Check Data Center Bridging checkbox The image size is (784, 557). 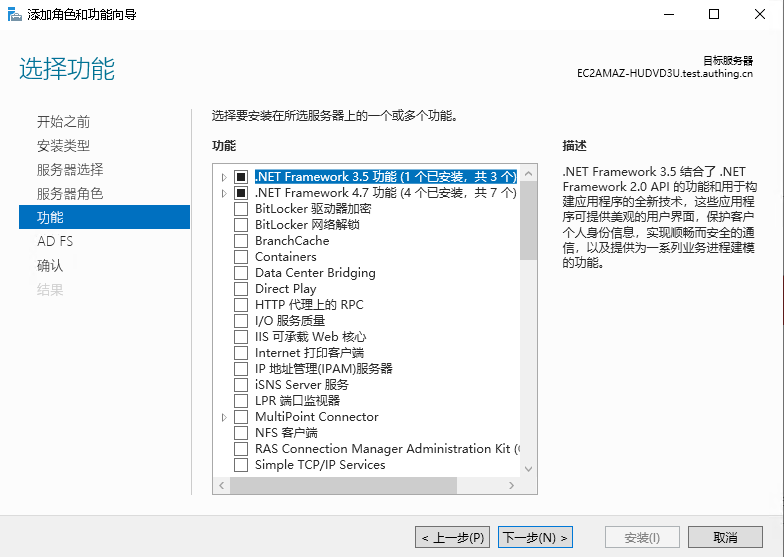coord(241,273)
